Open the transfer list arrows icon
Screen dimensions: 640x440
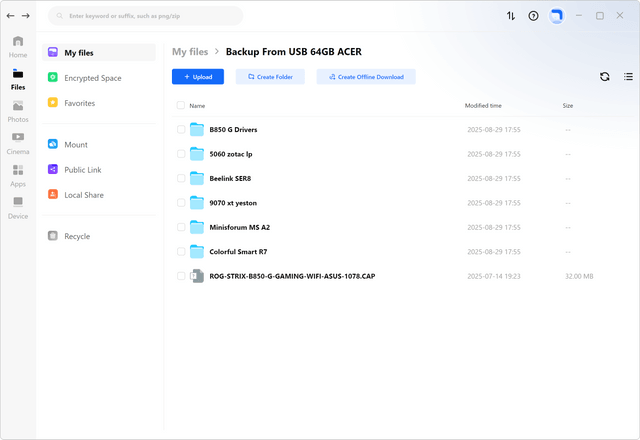click(511, 16)
